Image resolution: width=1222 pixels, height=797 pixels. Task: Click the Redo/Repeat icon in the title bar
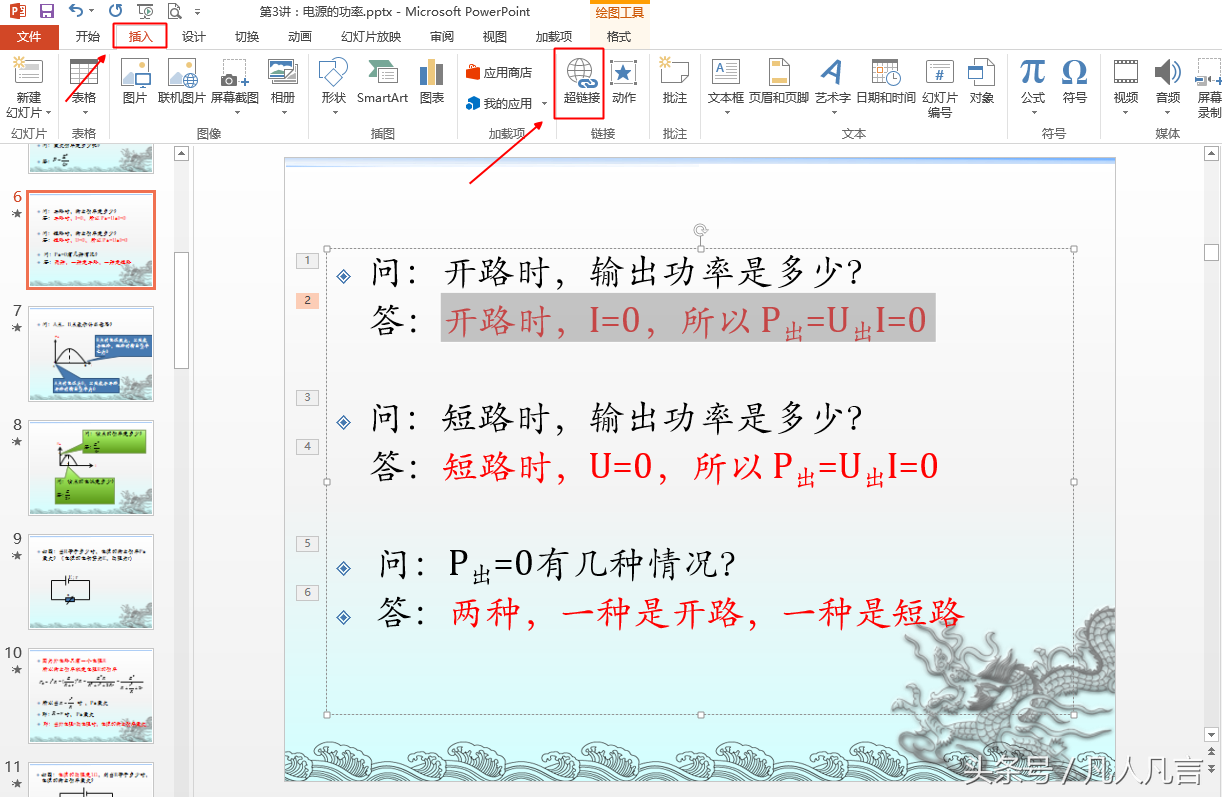tap(115, 12)
